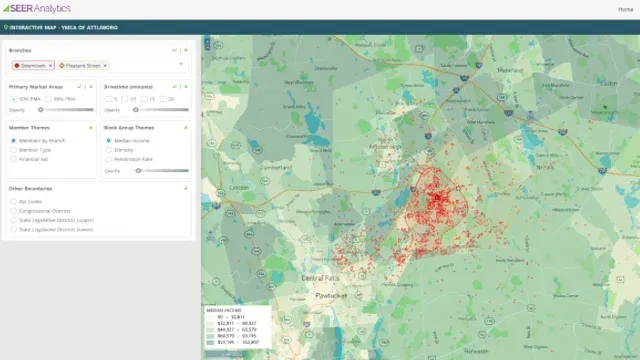640x360 pixels.
Task: Select State Legislative Districts (lower) option
Action: (x=13, y=229)
